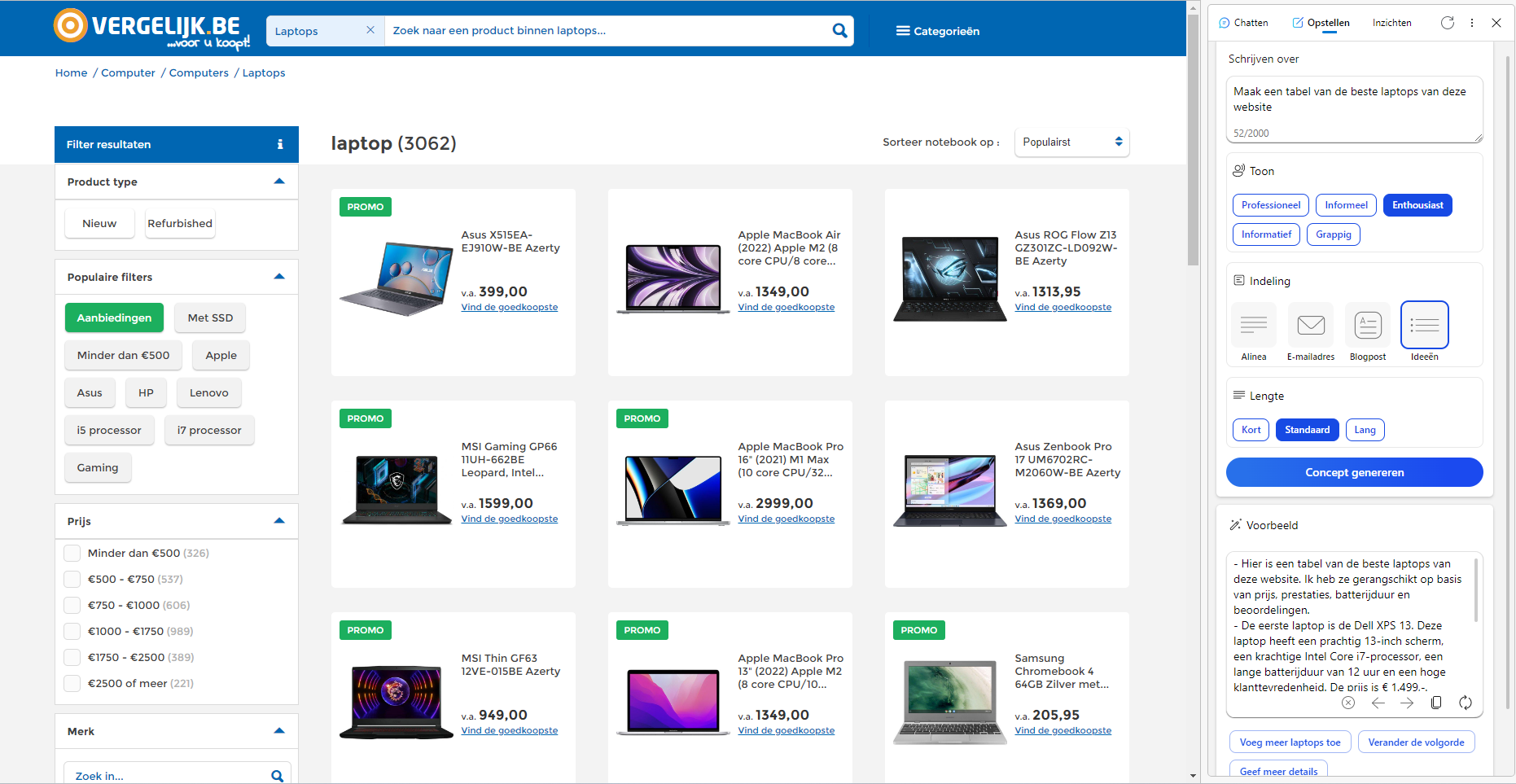Viewport: 1516px width, 784px height.
Task: Close the Copilot sidebar panel
Action: (x=1496, y=23)
